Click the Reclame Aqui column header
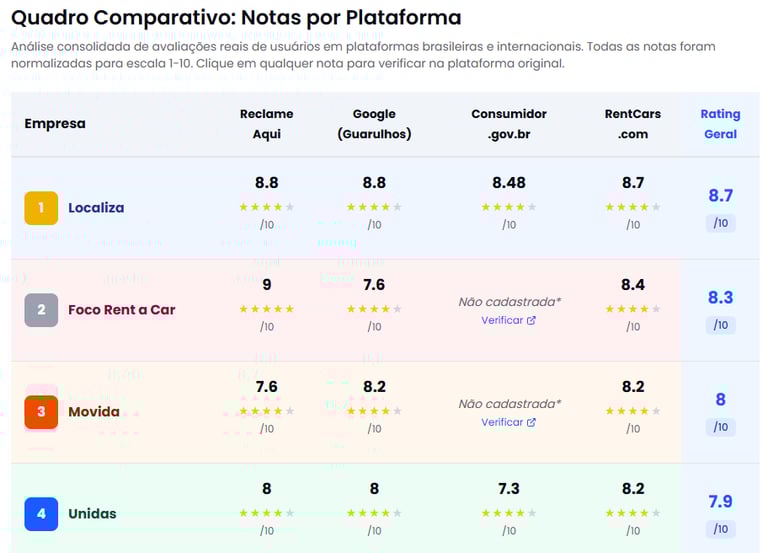Viewport: 768px width, 553px height. click(267, 124)
